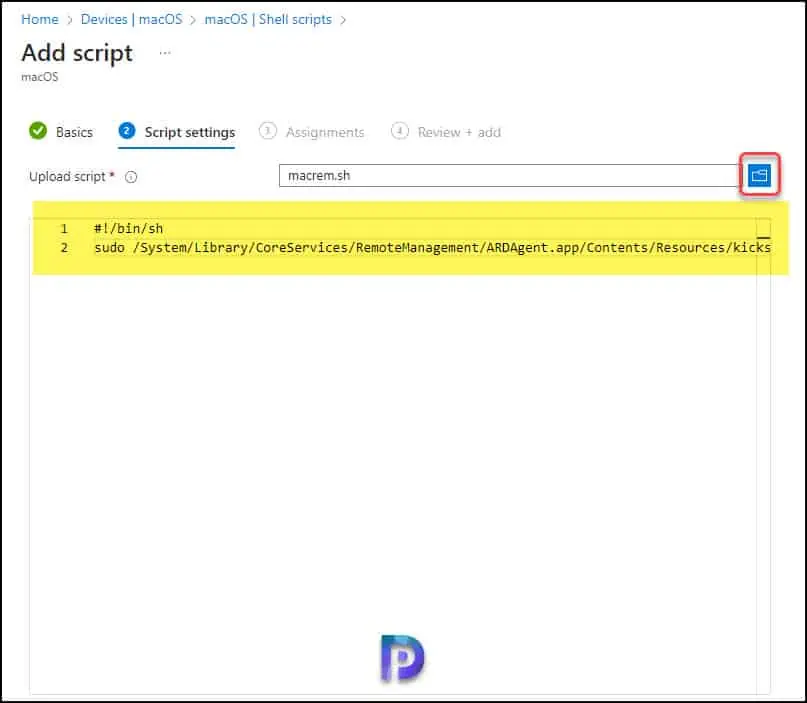The image size is (807, 703).
Task: Click the #!/bin/sh line in editor
Action: point(129,229)
